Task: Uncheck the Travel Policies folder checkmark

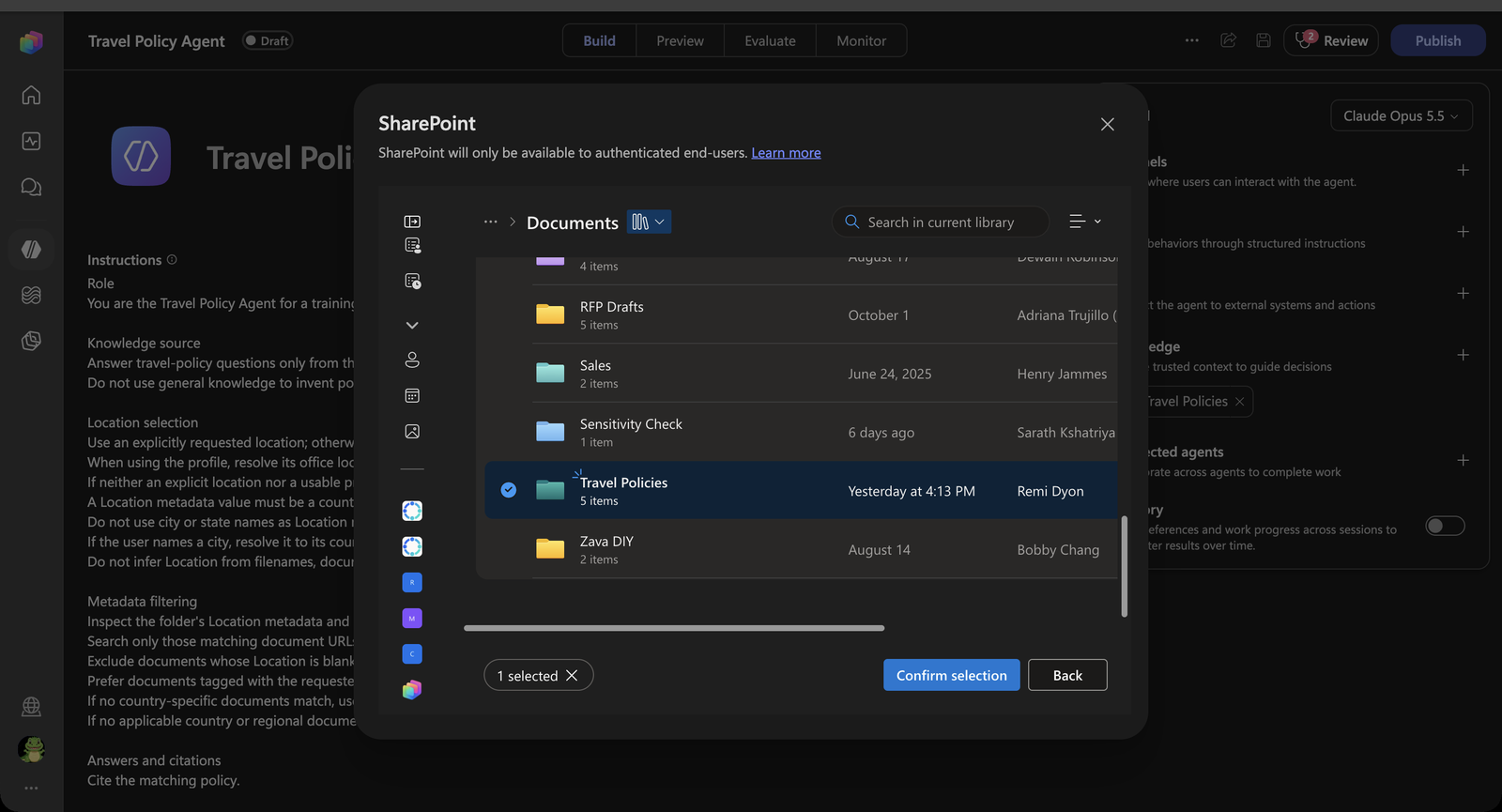Action: pyautogui.click(x=509, y=490)
